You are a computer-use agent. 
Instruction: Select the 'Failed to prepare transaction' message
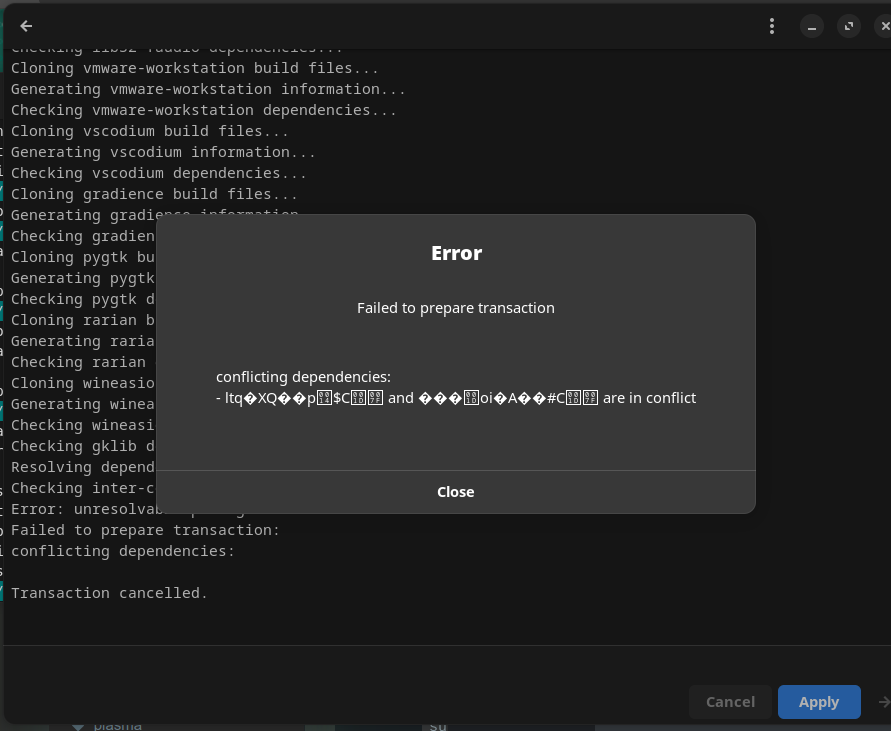click(456, 308)
